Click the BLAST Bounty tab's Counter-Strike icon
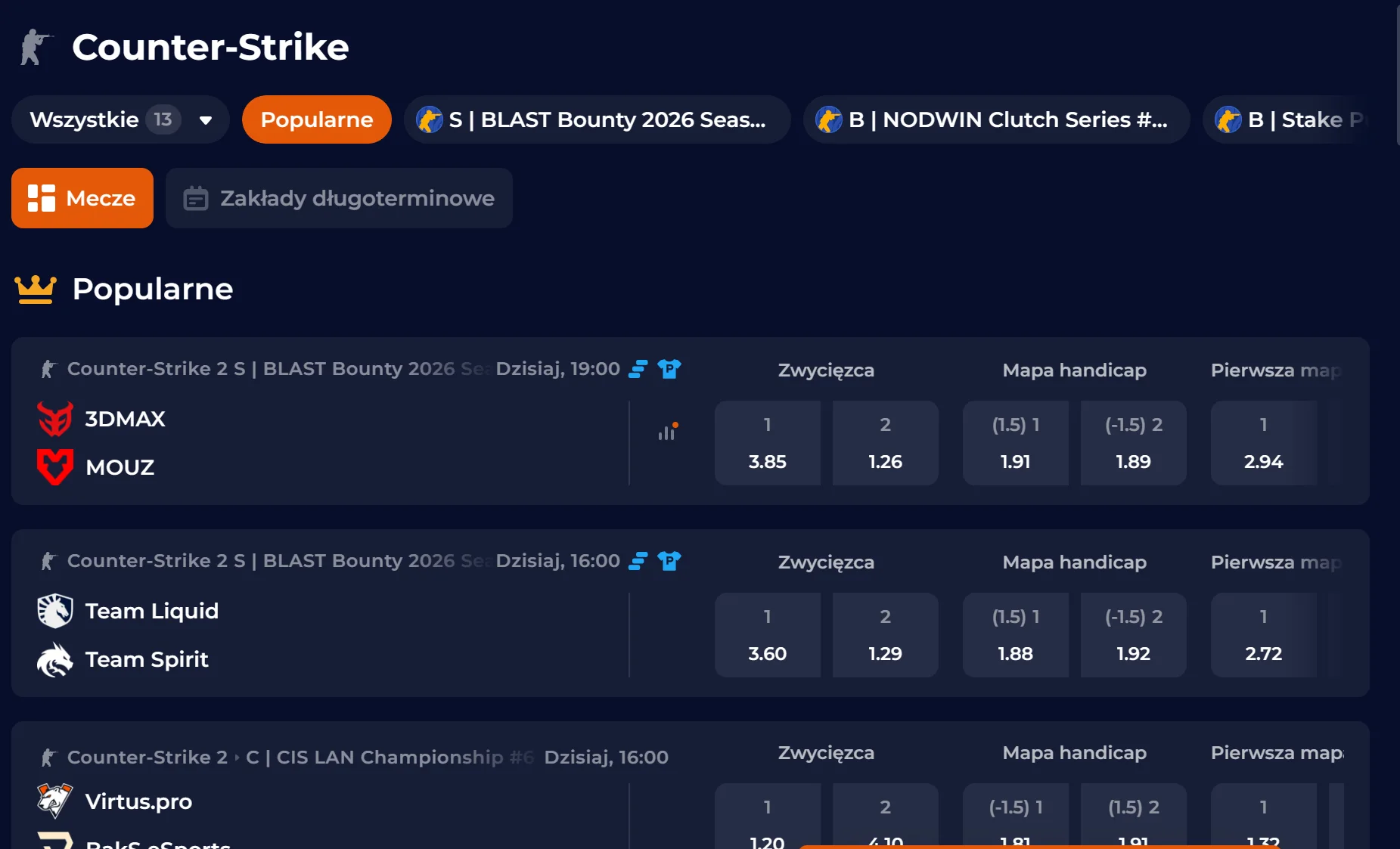The width and height of the screenshot is (1400, 849). [430, 119]
